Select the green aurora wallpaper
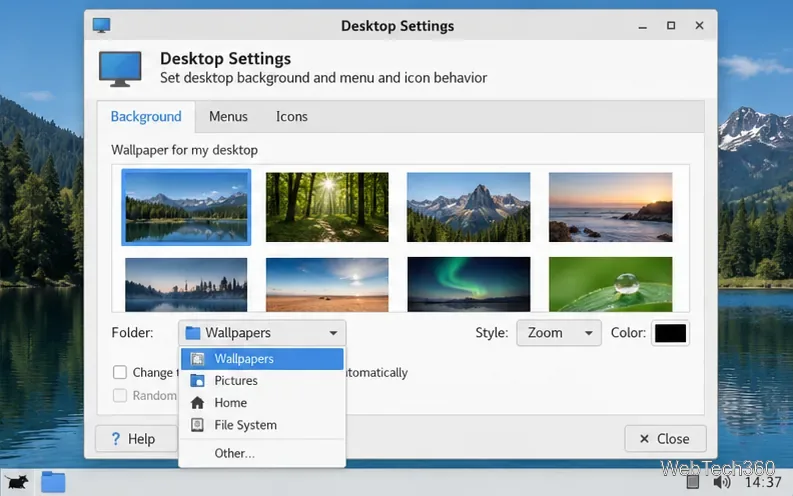 point(468,285)
